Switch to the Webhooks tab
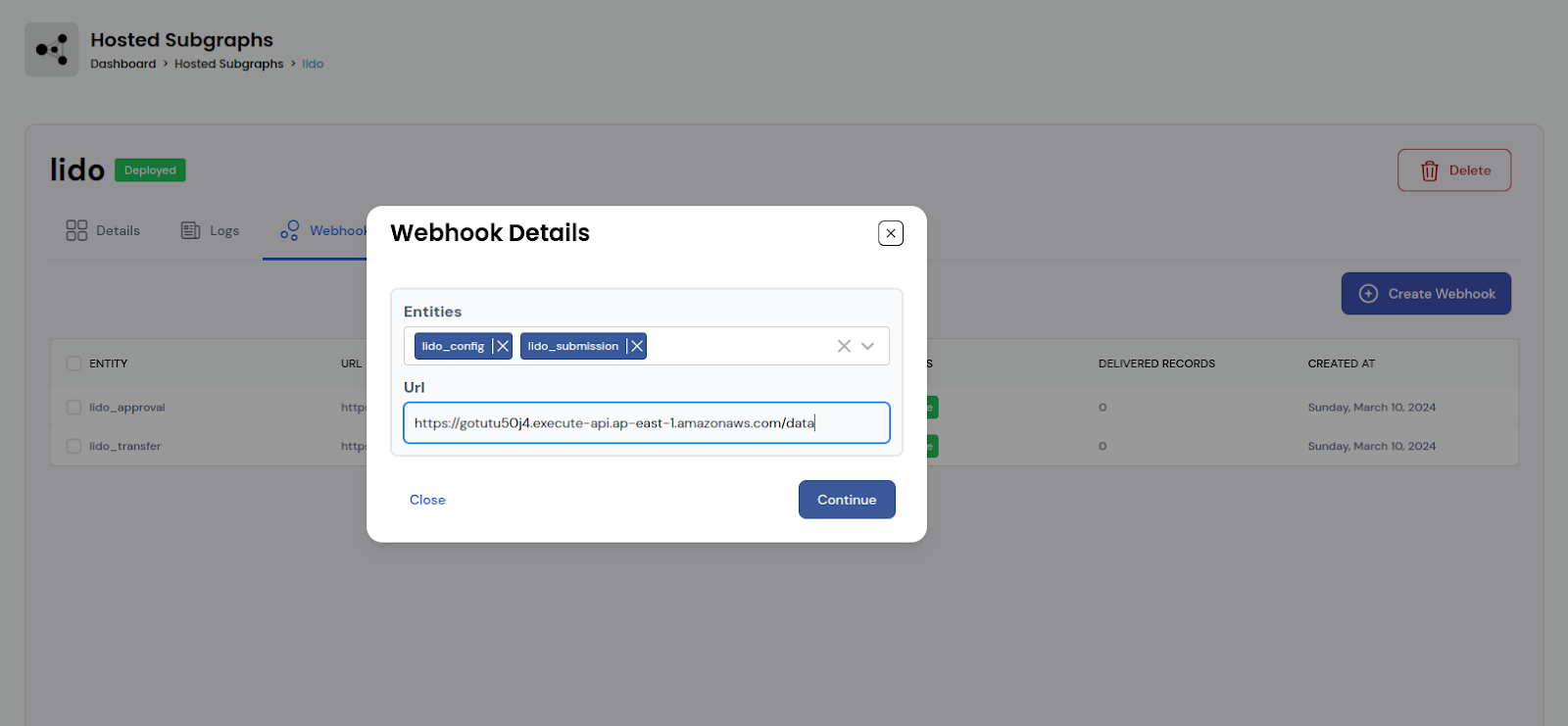The height and width of the screenshot is (726, 1568). click(x=323, y=231)
